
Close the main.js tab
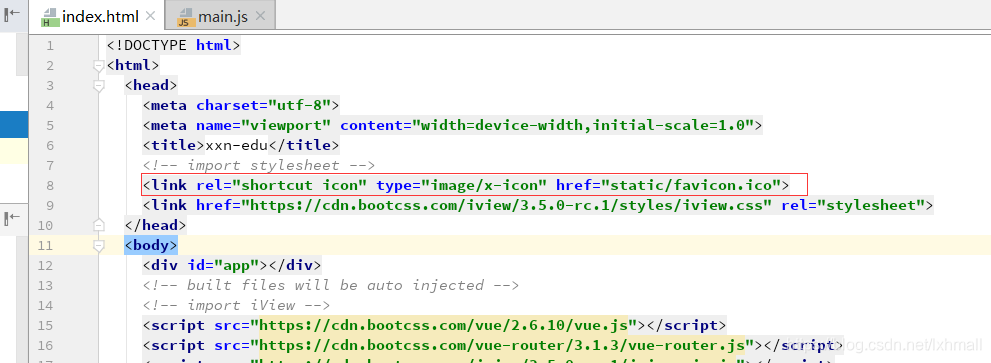tap(260, 16)
